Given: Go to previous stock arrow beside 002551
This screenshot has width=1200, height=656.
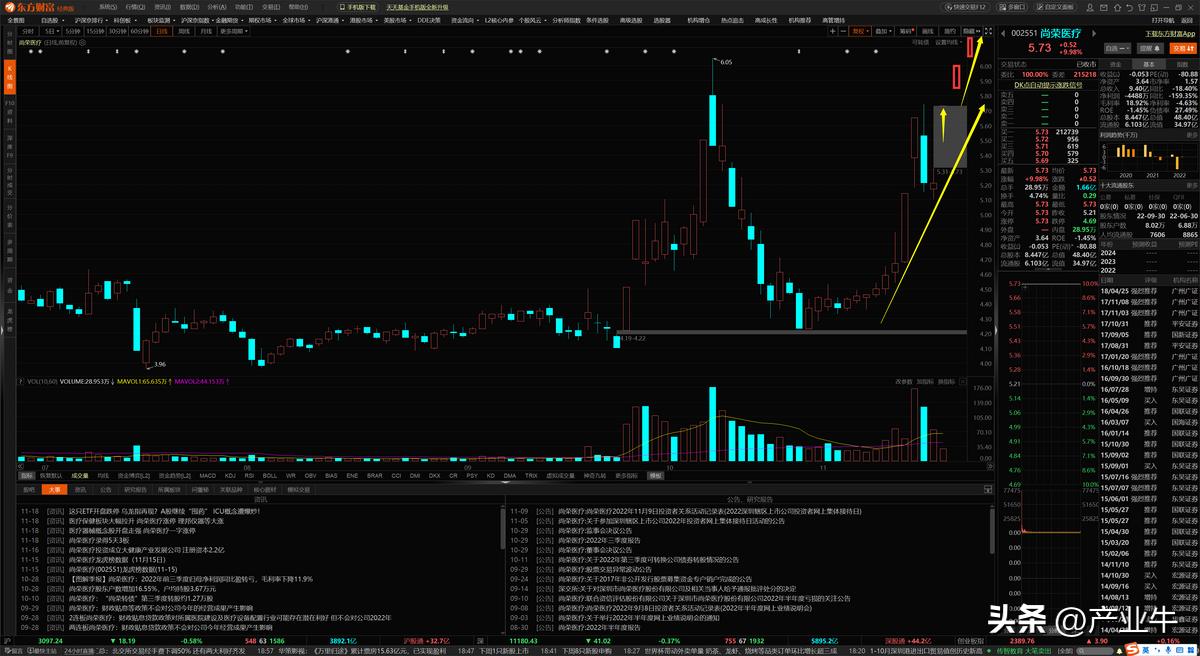Looking at the screenshot, I should [1005, 33].
